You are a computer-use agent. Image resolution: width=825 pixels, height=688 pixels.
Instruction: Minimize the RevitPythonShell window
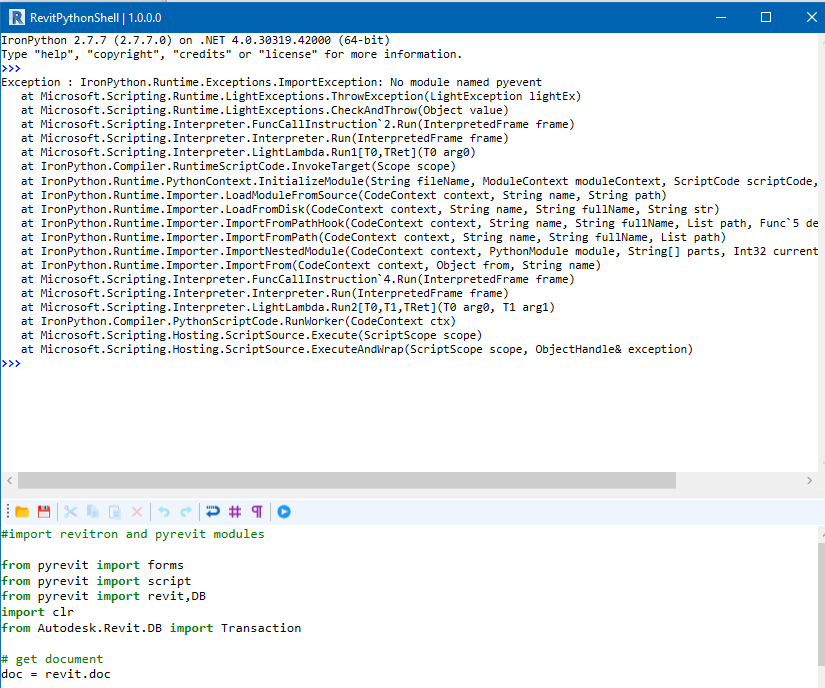coord(720,17)
